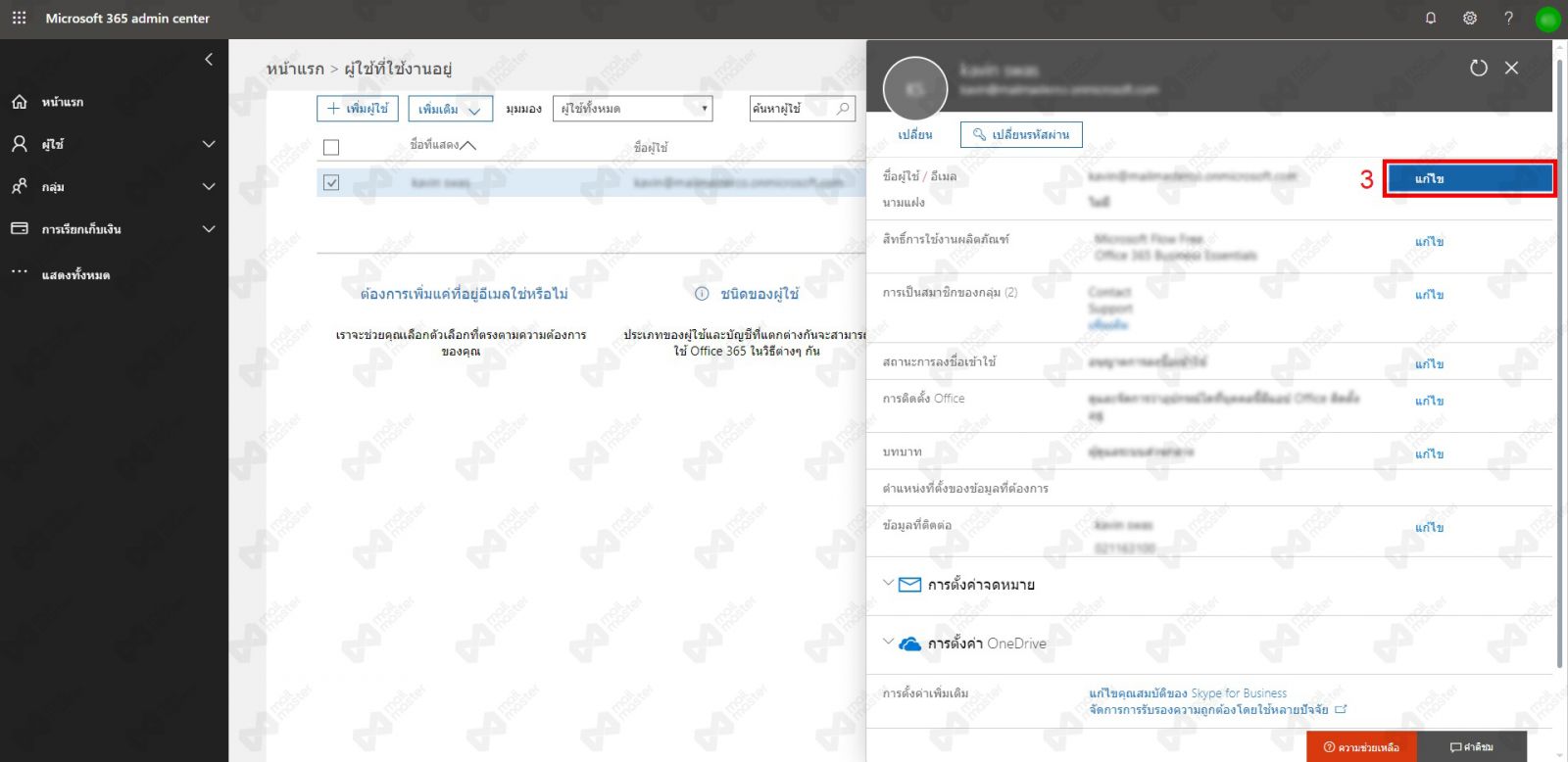The width and height of the screenshot is (1568, 762).
Task: Click the ความช่วยเหลือ help button
Action: 1361,746
